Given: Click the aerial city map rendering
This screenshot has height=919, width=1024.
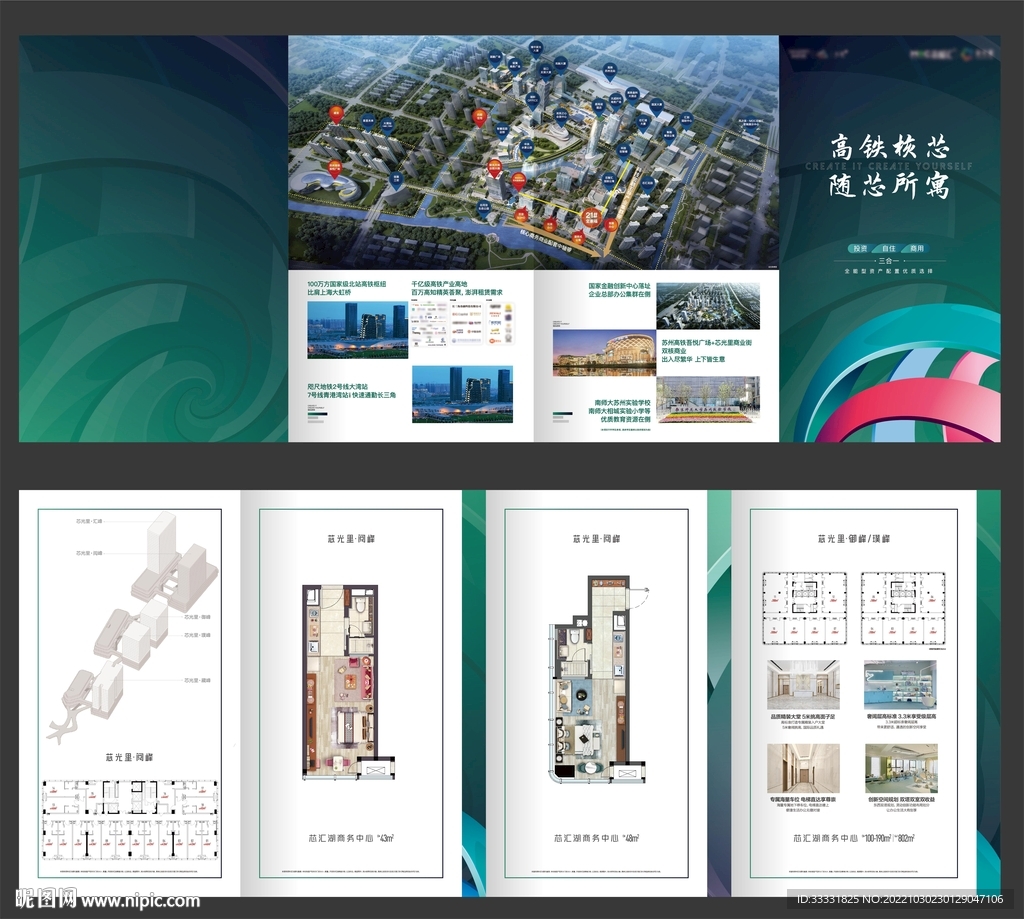Looking at the screenshot, I should click(x=534, y=152).
